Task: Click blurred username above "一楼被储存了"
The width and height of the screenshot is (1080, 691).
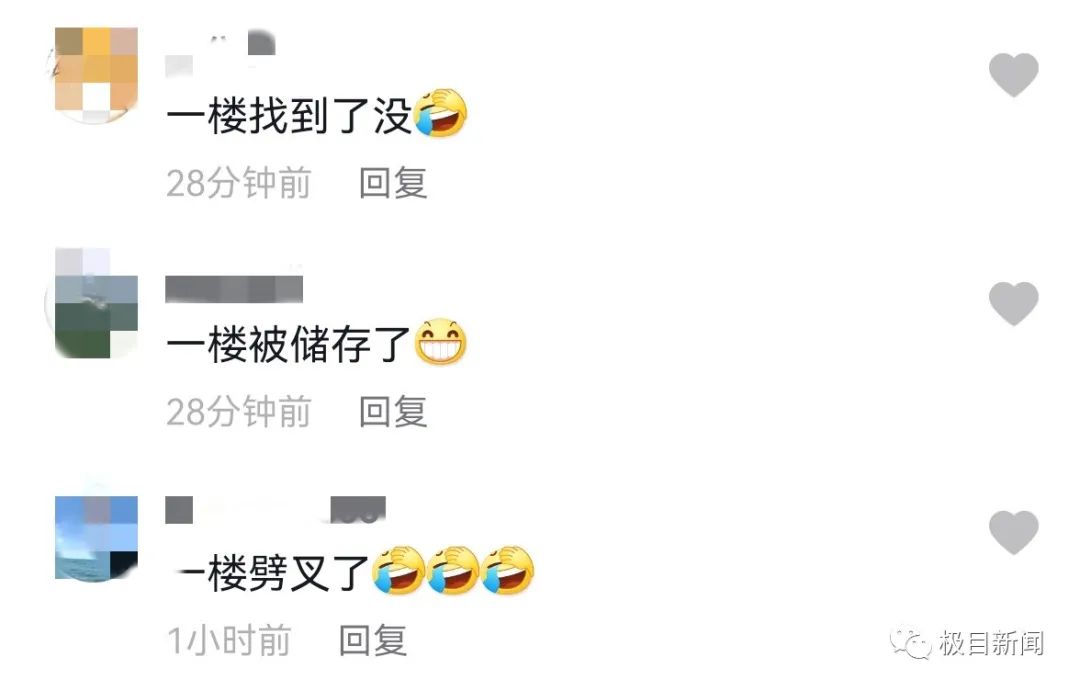Action: 234,289
